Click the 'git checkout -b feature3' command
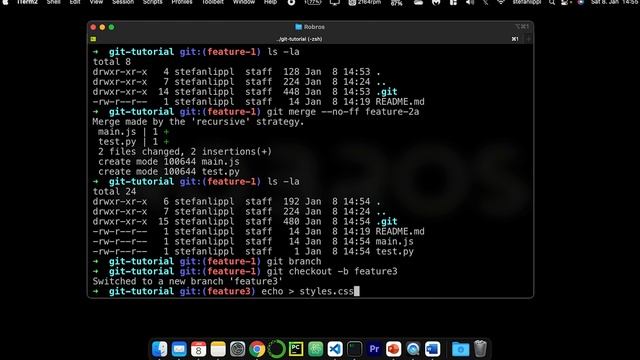The height and width of the screenshot is (360, 640). tap(332, 271)
